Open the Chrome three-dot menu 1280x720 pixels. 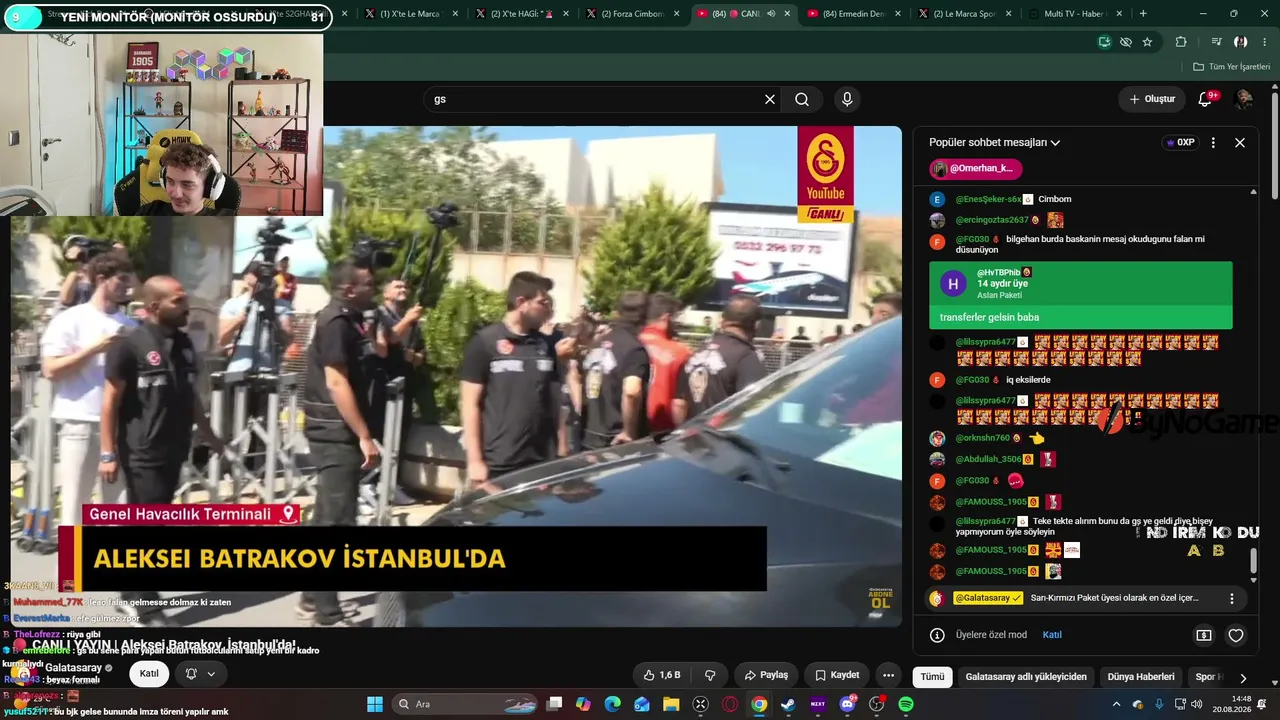coord(1264,42)
